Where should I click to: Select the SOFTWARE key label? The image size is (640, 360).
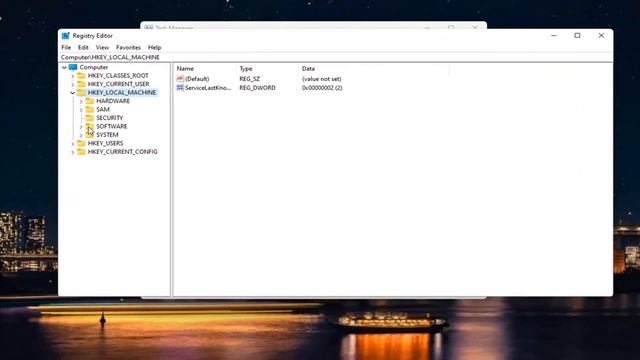(x=112, y=127)
